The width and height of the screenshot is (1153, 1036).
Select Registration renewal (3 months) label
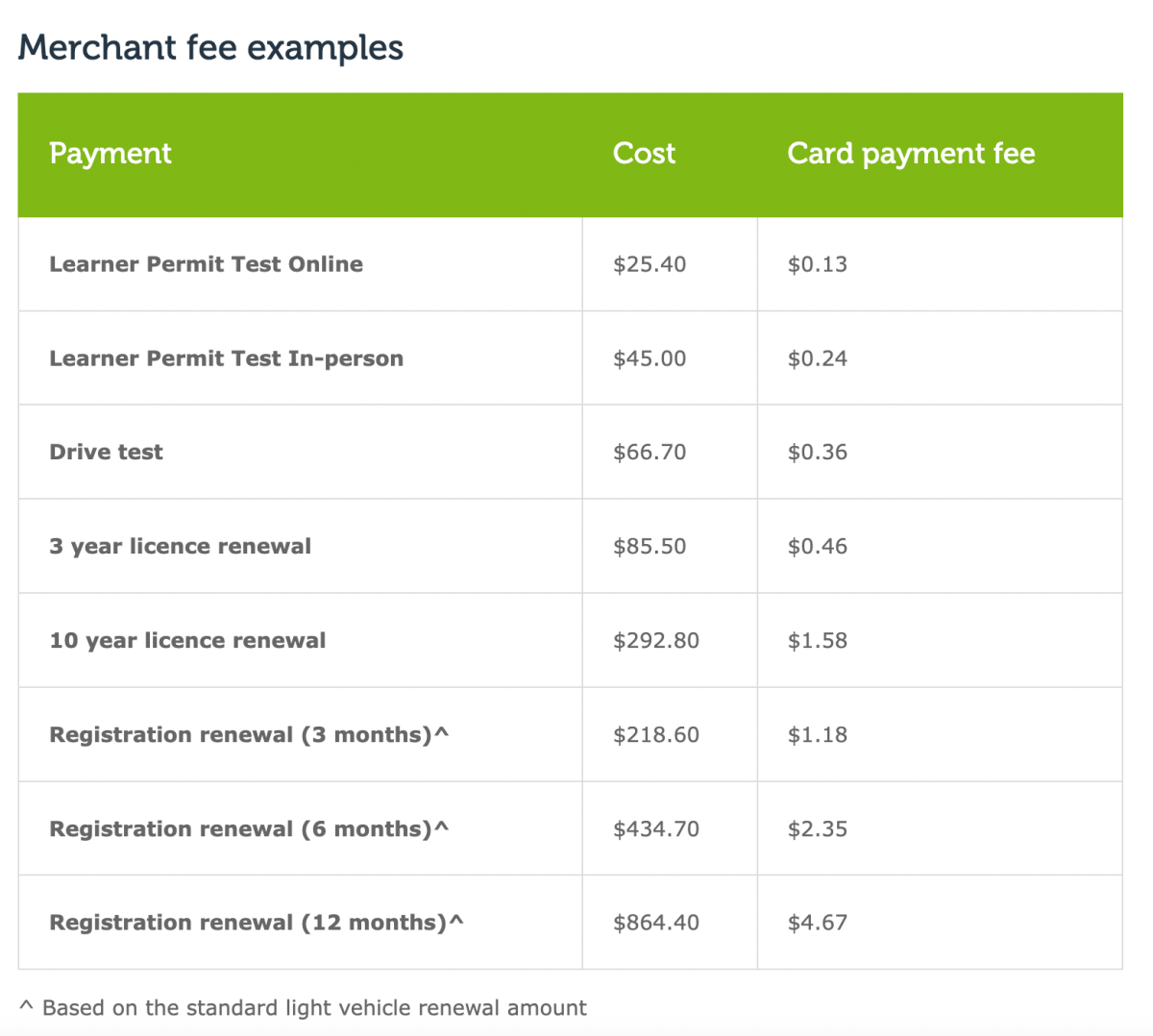coord(249,734)
